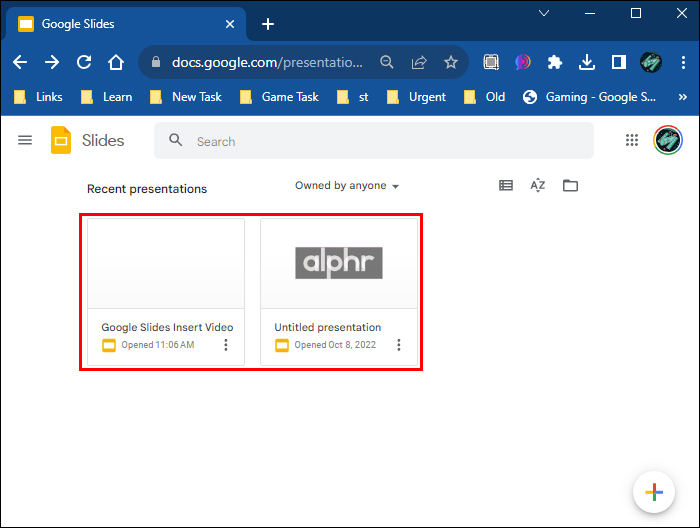Toggle the browser side panel icon
The width and height of the screenshot is (700, 528).
(619, 62)
